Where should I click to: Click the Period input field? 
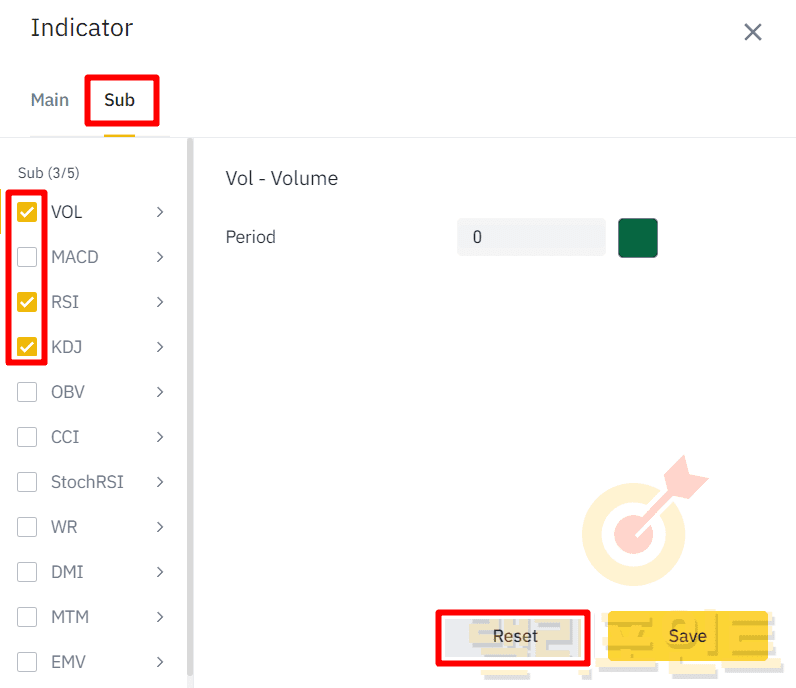coord(531,238)
